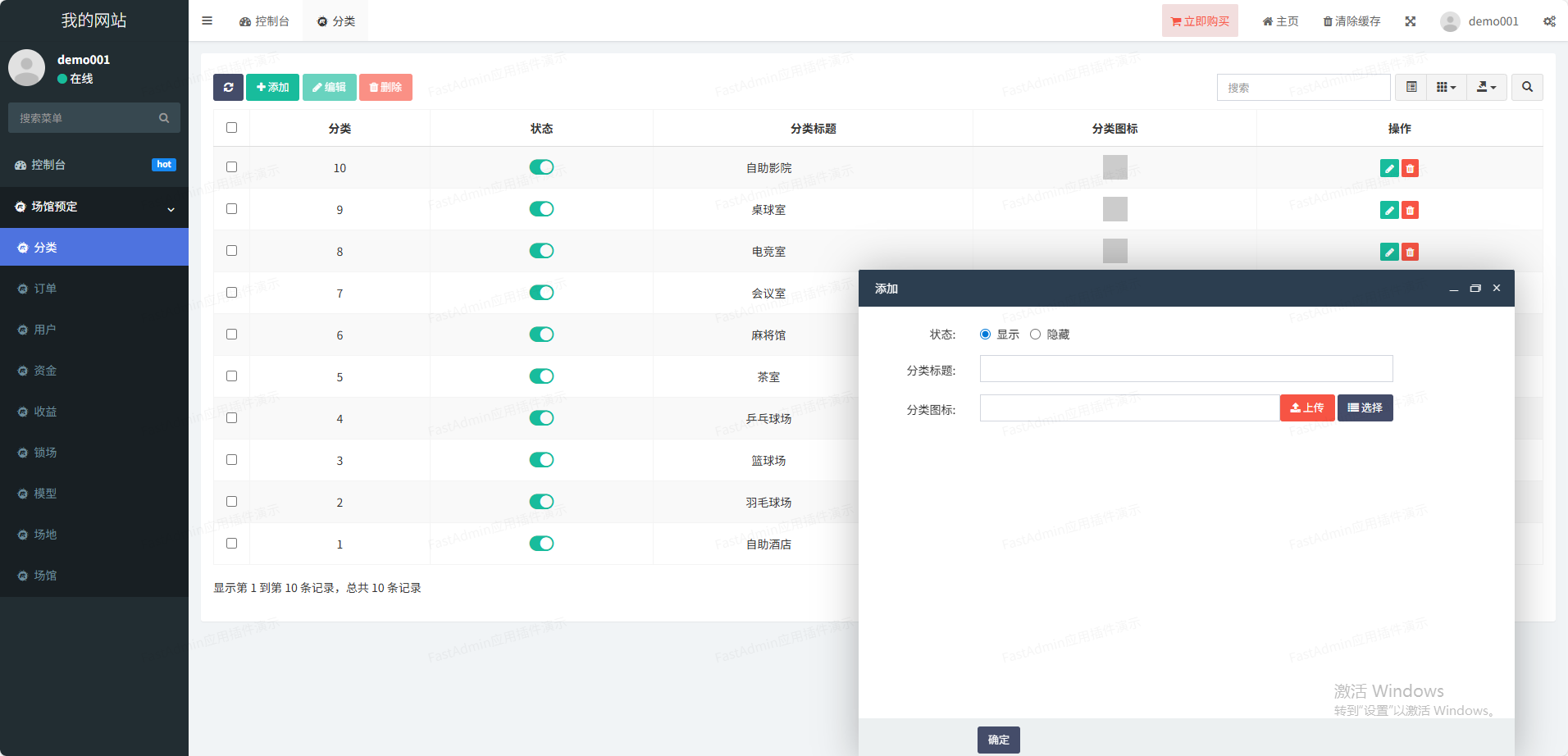
Task: Check the checkbox for row 7
Action: click(x=231, y=293)
